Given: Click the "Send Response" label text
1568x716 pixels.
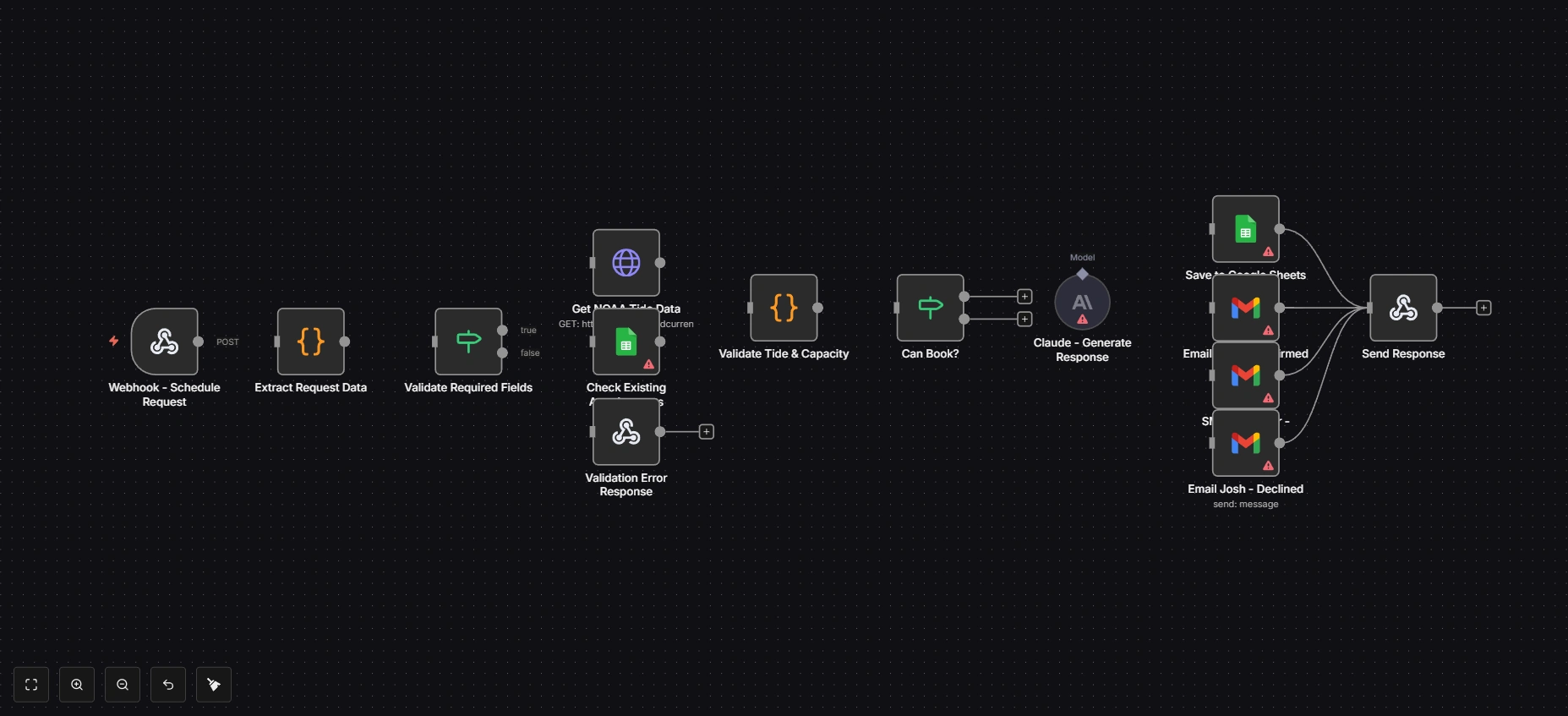Looking at the screenshot, I should click(x=1403, y=354).
